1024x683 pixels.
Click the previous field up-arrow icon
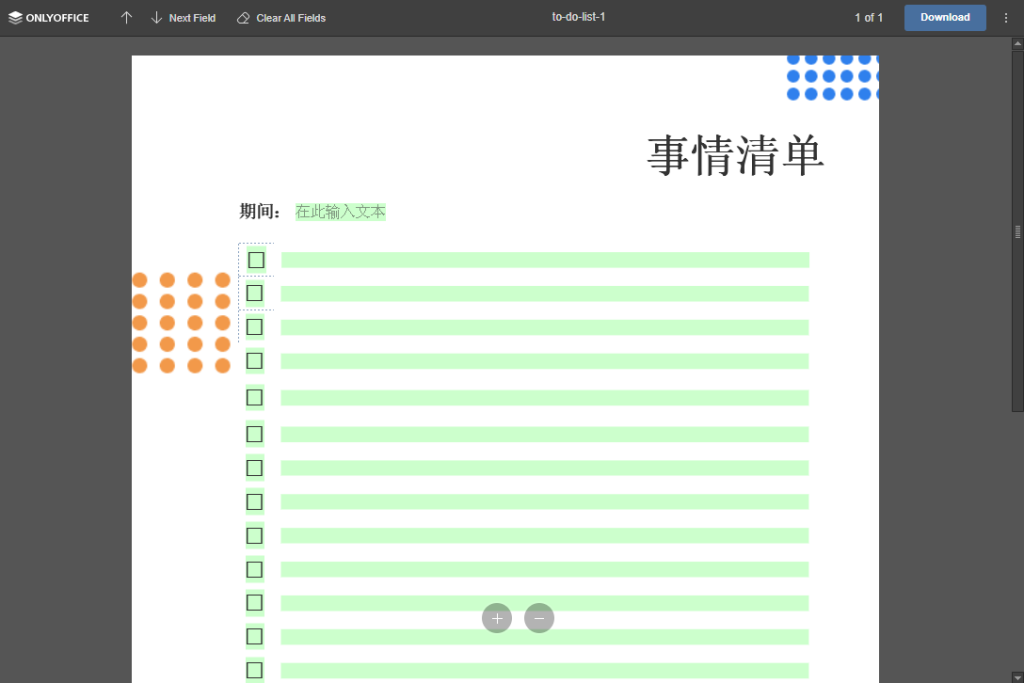tap(126, 17)
